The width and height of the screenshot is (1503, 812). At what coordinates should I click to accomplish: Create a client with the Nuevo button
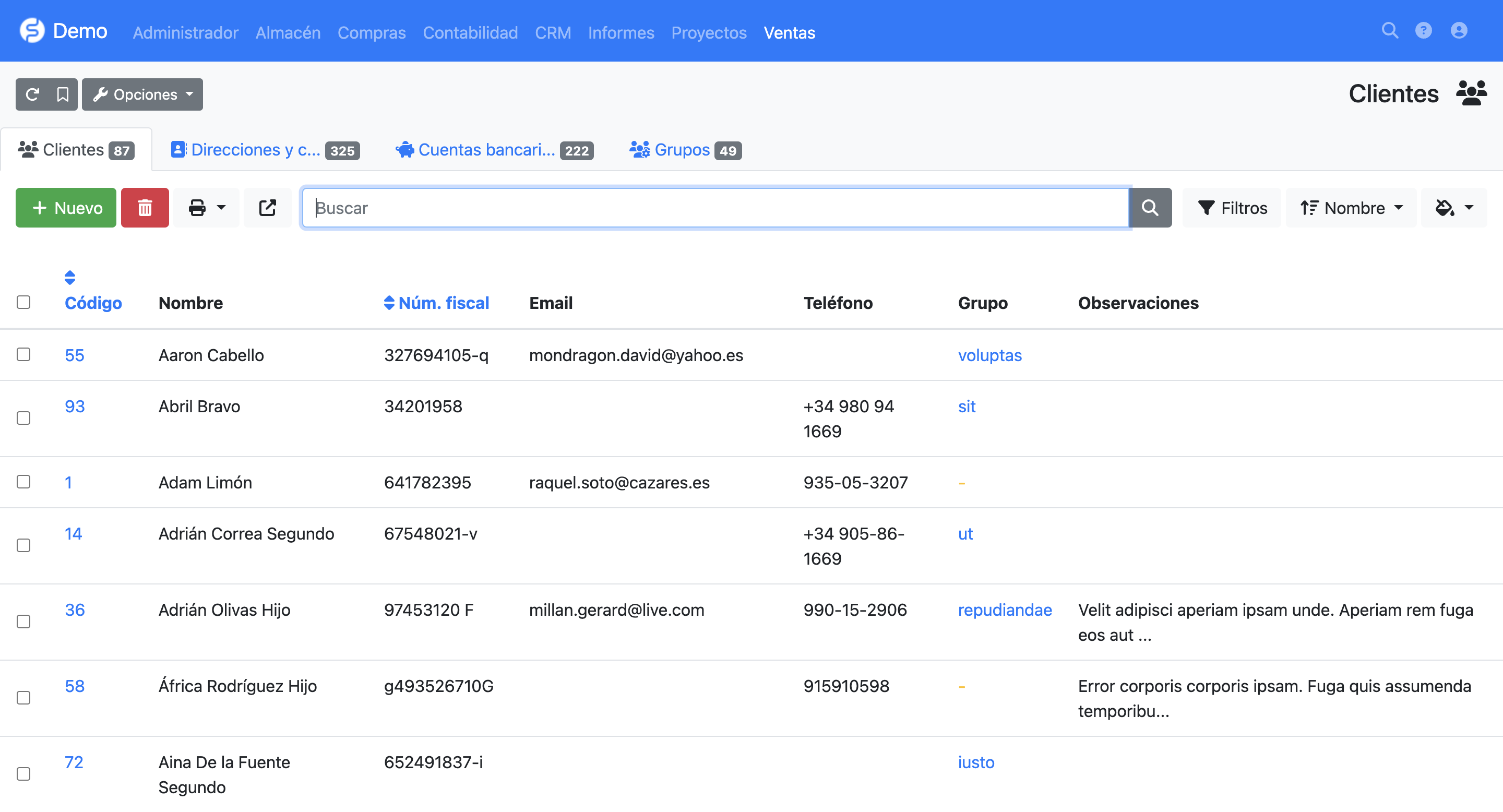[66, 208]
